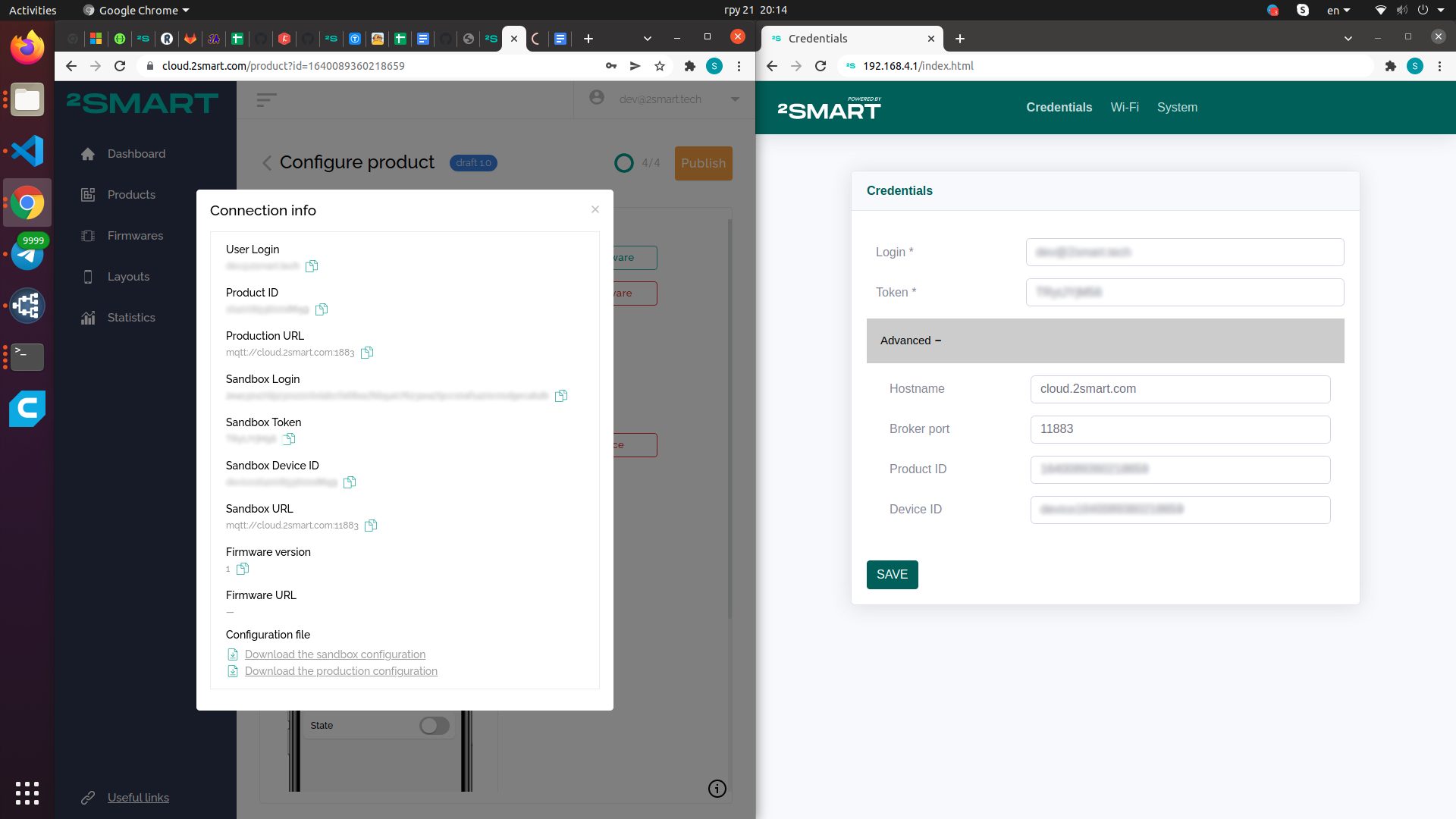Open Telegram from the dock
The image size is (1456, 819).
click(x=27, y=254)
